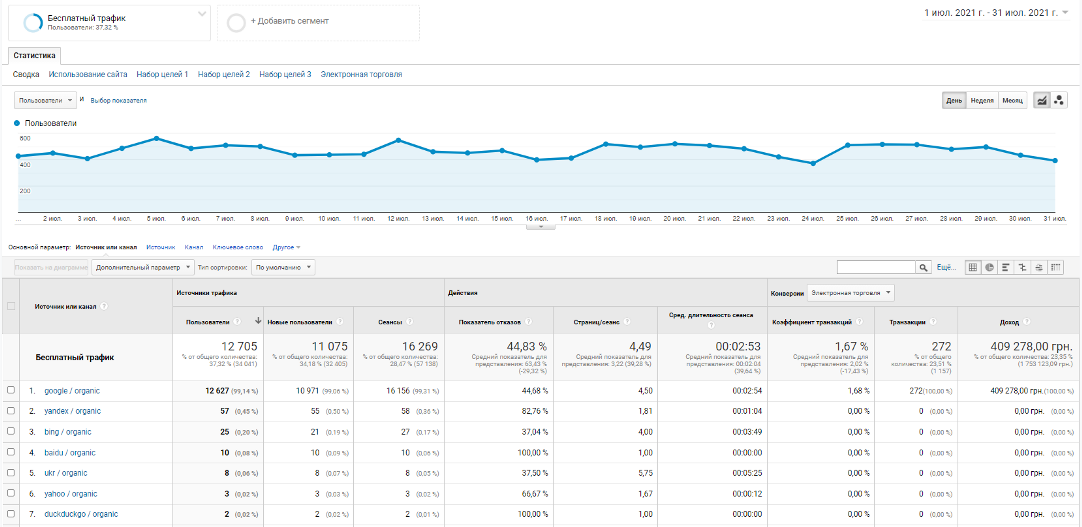Choose the comparison view icon
Viewport: 1082px width, 527px height.
click(x=1023, y=267)
